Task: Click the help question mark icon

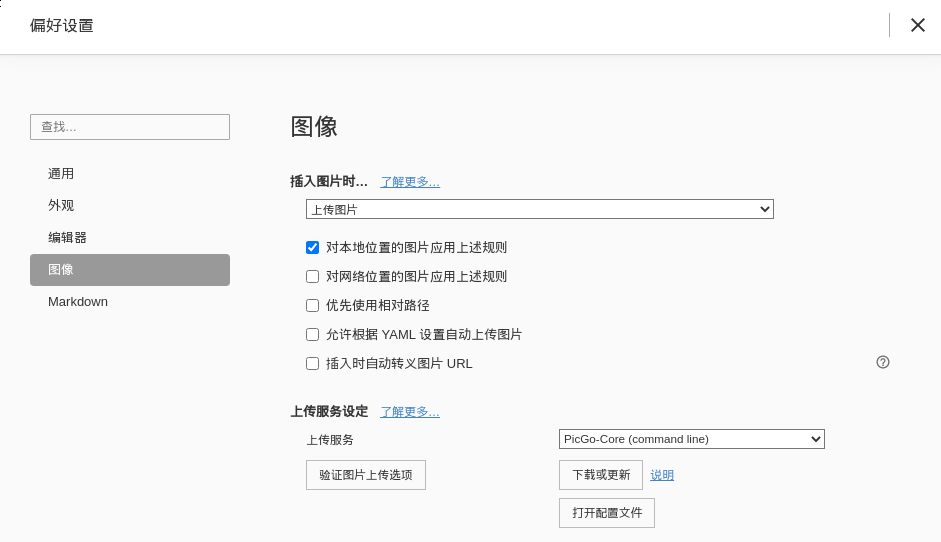Action: point(883,362)
